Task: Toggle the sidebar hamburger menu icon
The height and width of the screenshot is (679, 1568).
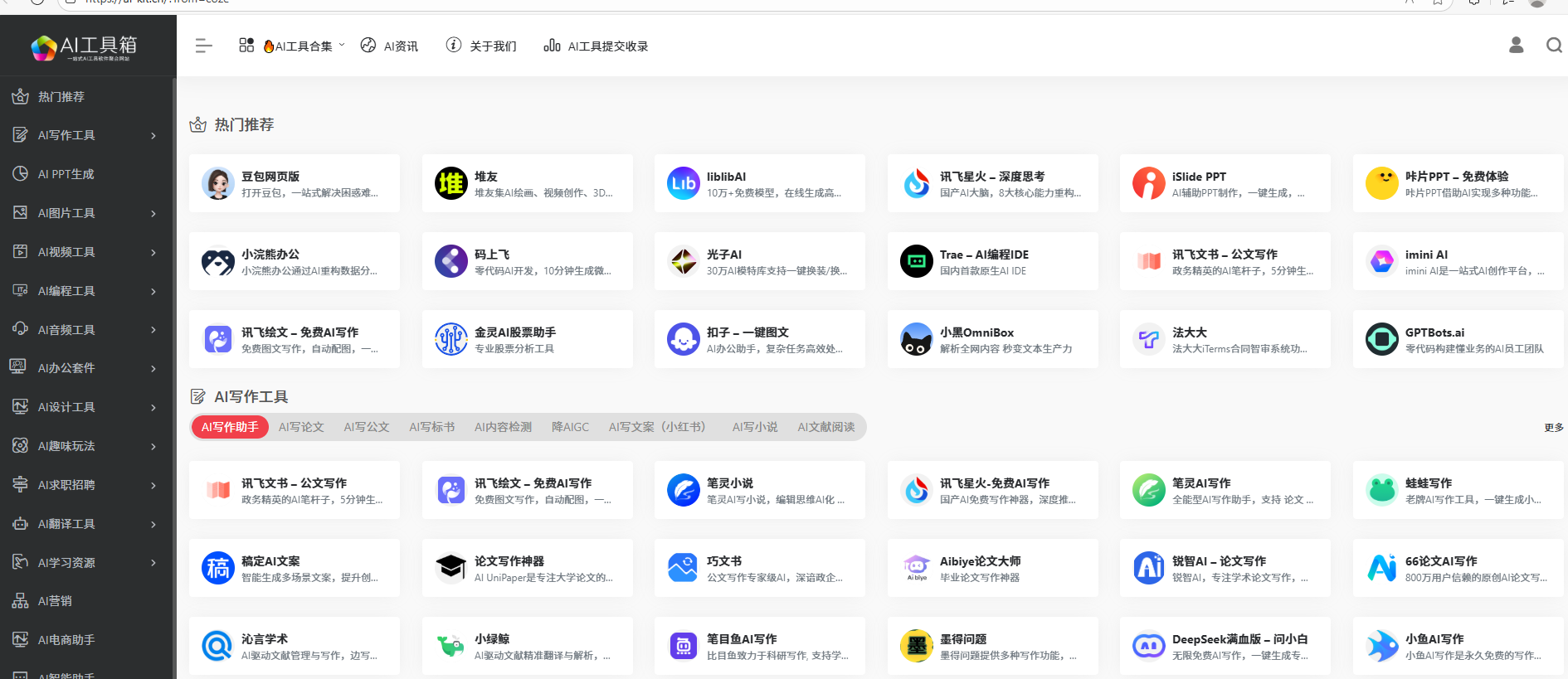Action: tap(203, 46)
